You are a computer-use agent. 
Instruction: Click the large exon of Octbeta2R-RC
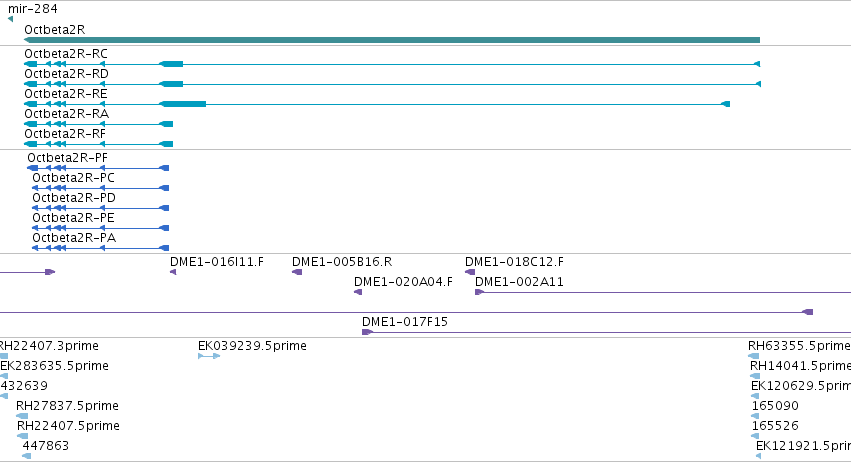[172, 64]
